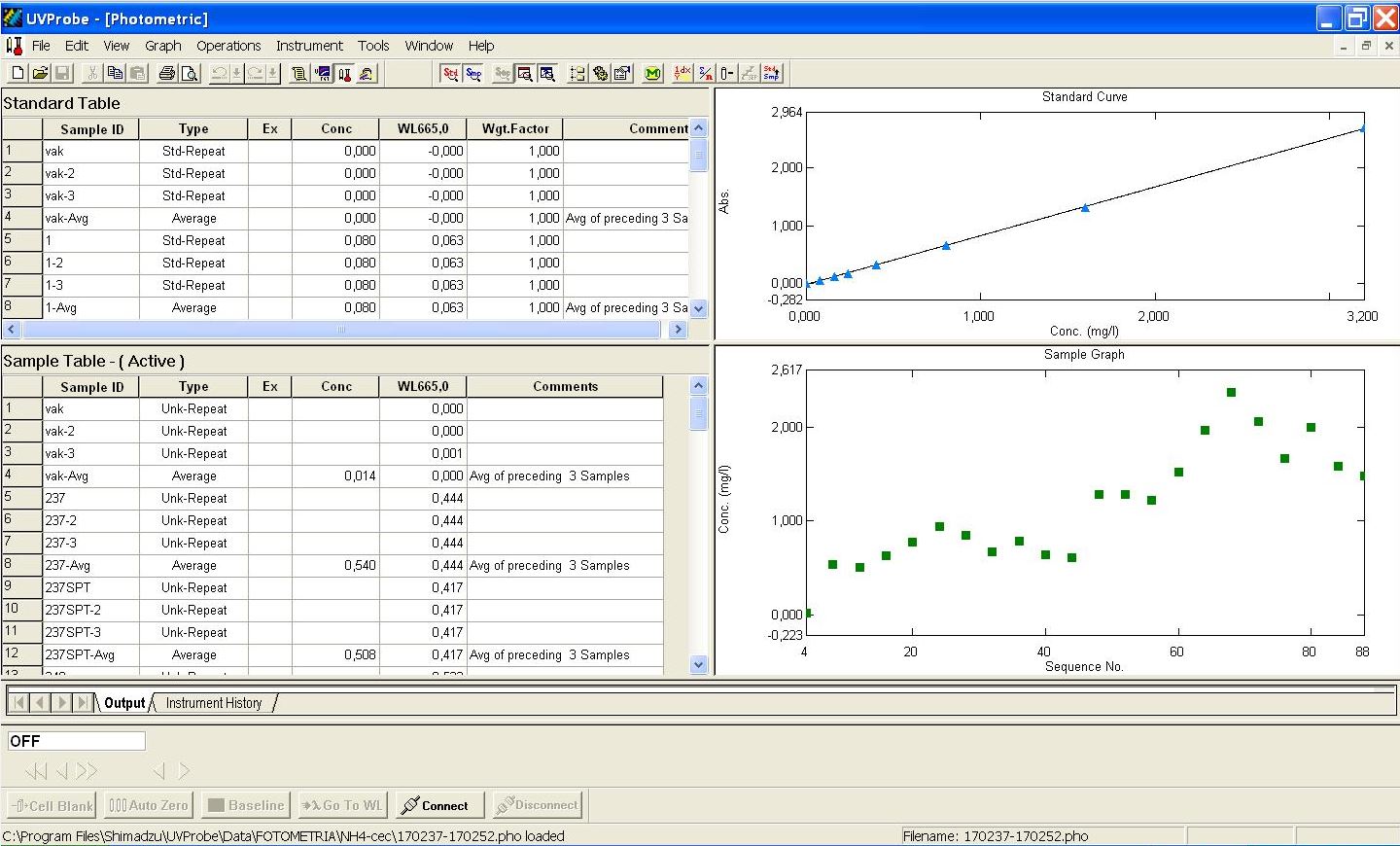Click the Copy toolbar icon

tap(115, 73)
